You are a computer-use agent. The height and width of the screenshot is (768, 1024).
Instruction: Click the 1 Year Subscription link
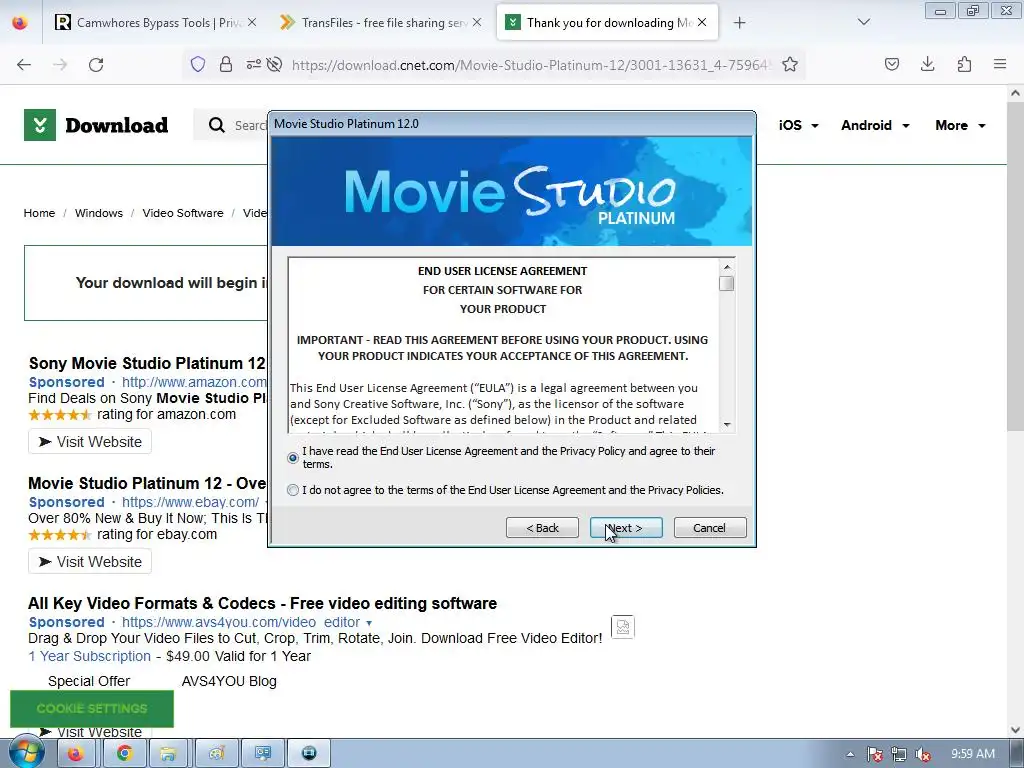89,656
